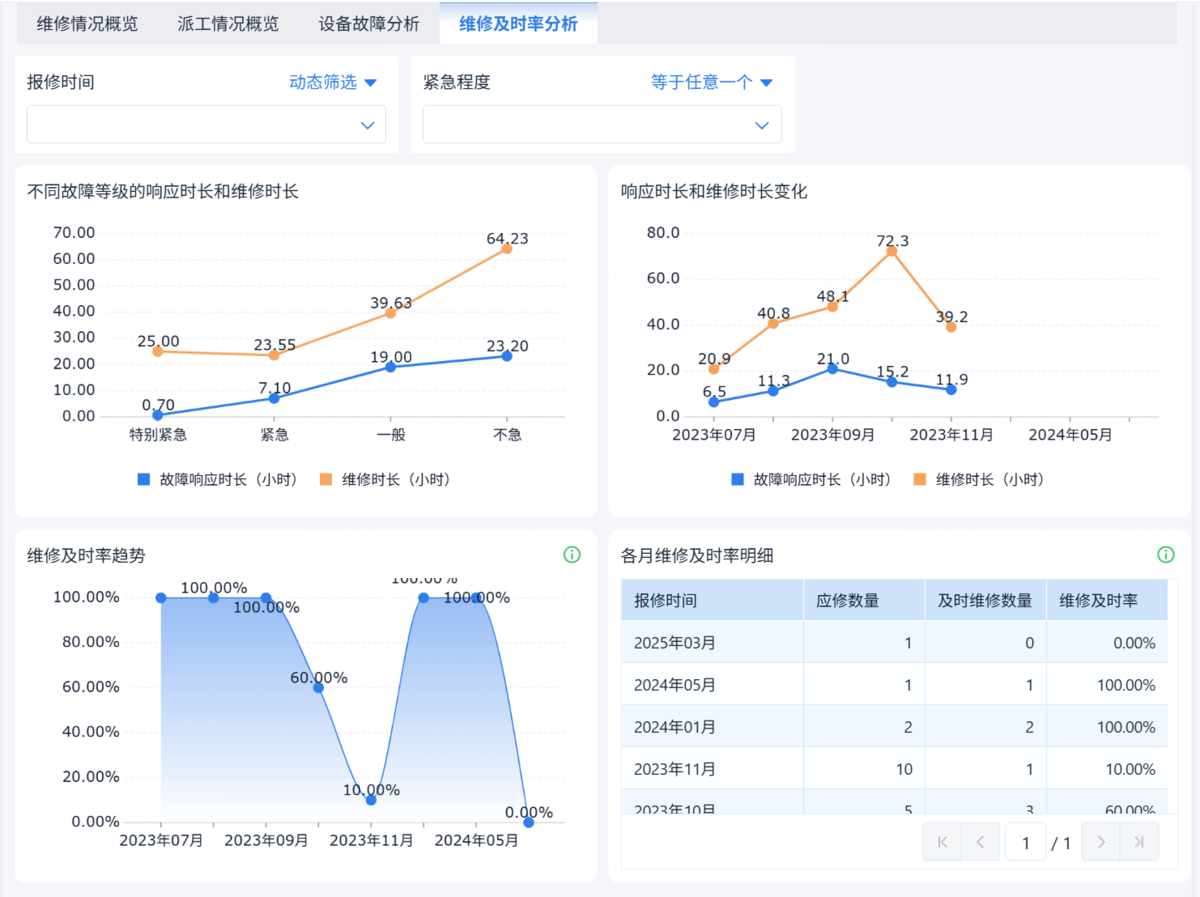Click the 40.8 repair duration point
Viewport: 1200px width, 897px height.
(x=773, y=323)
